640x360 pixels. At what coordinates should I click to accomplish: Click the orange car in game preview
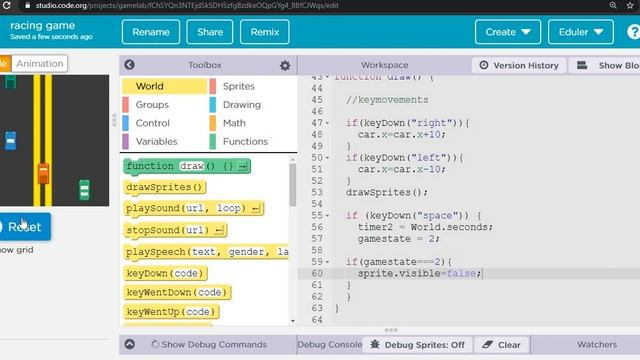tap(43, 173)
